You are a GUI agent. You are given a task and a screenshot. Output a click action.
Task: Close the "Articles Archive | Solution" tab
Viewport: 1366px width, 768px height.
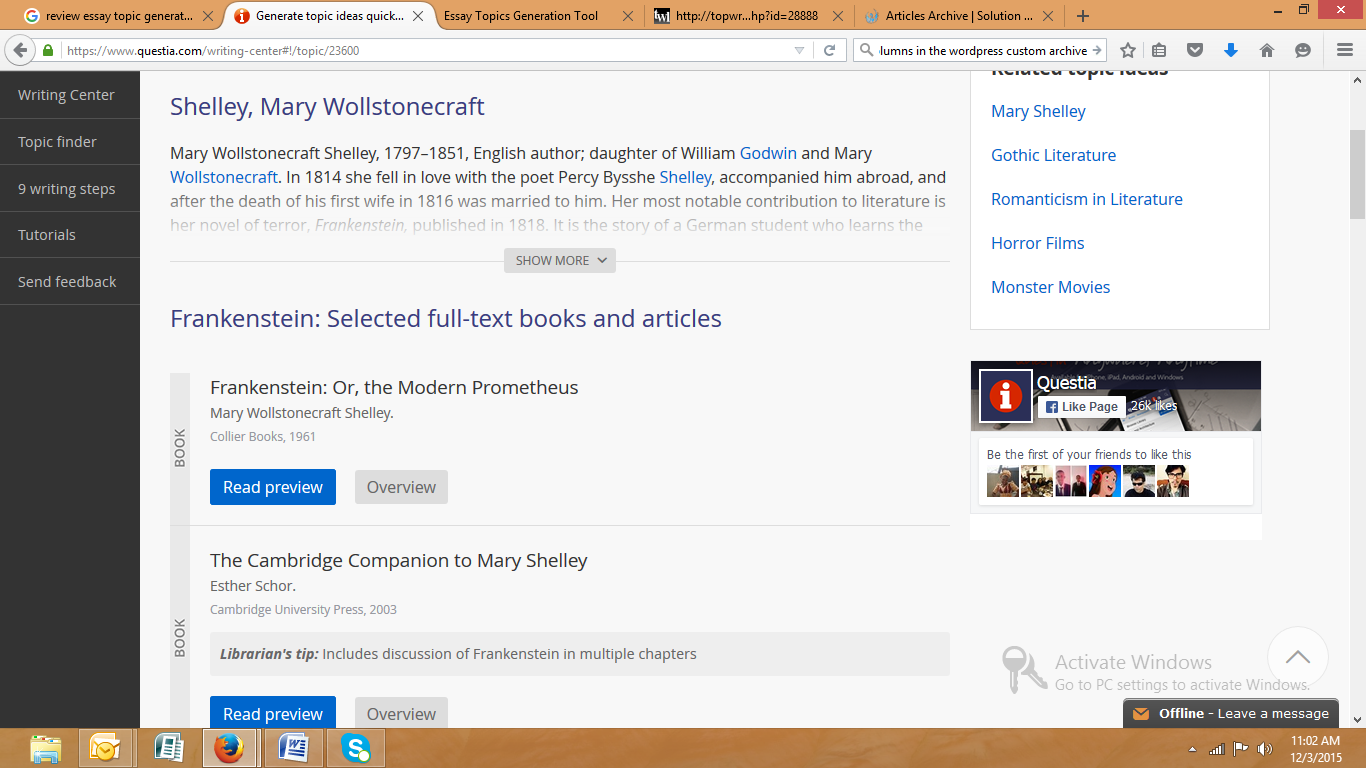pyautogui.click(x=1046, y=16)
